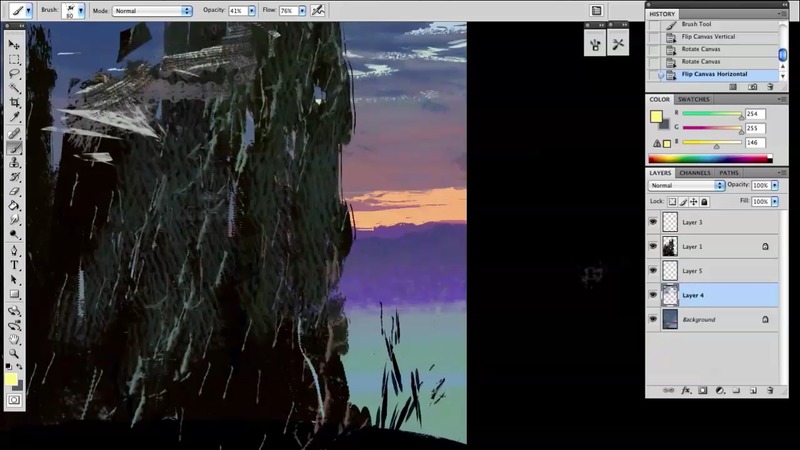Open the brush preset picker arrow
This screenshot has height=450, width=800.
point(81,11)
